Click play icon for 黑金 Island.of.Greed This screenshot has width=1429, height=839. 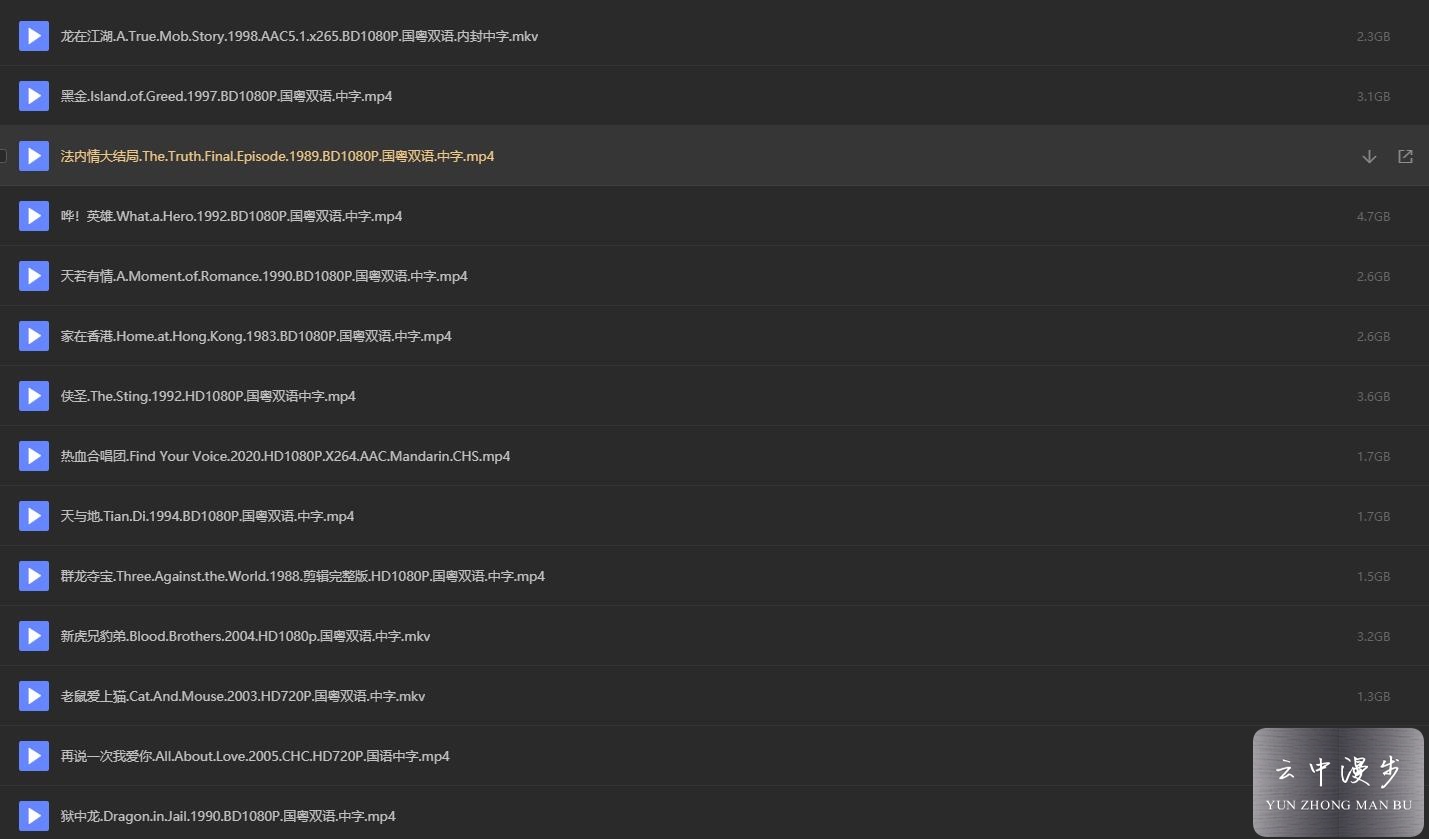coord(34,96)
